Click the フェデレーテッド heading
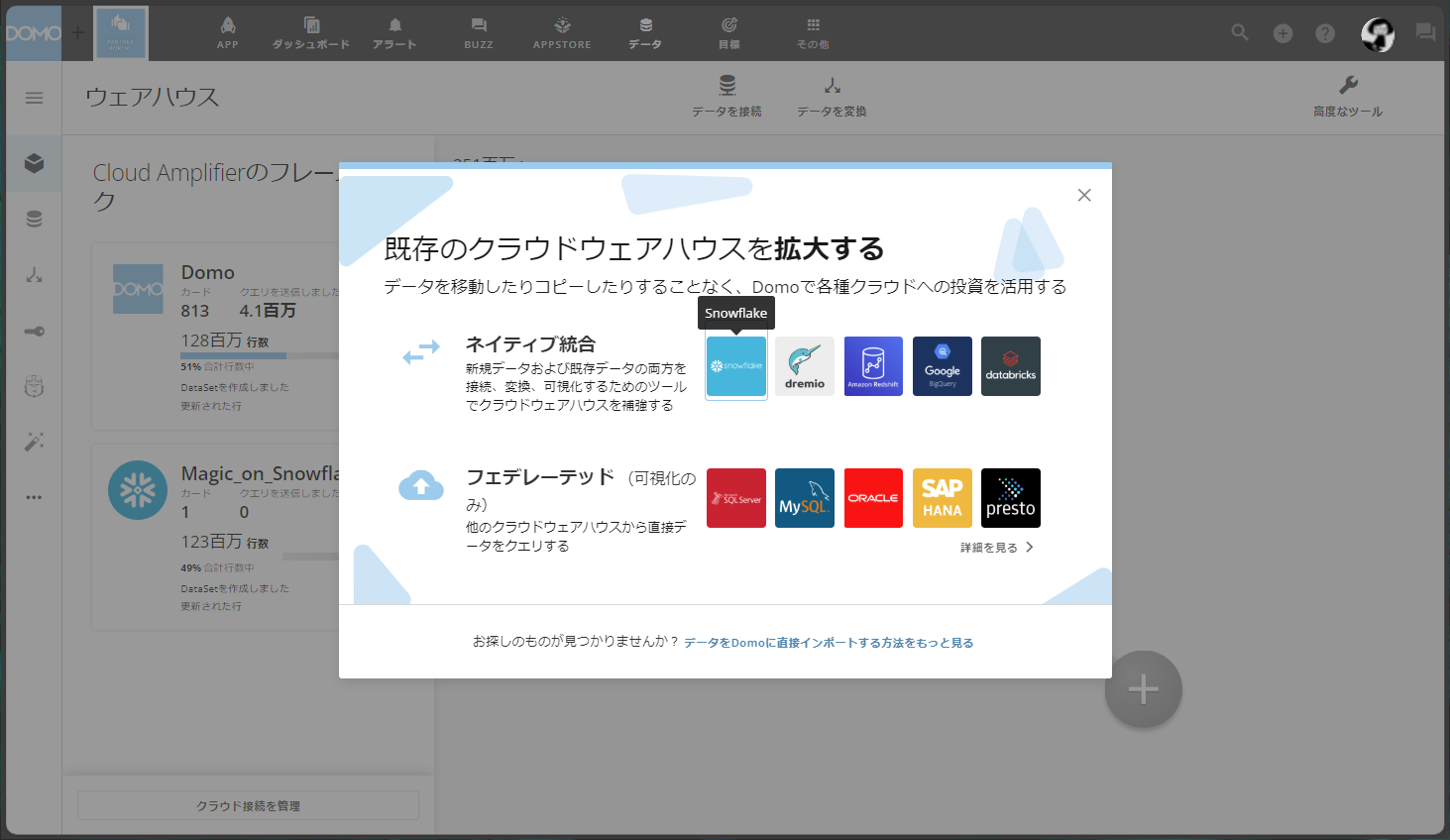The height and width of the screenshot is (840, 1450). (540, 477)
